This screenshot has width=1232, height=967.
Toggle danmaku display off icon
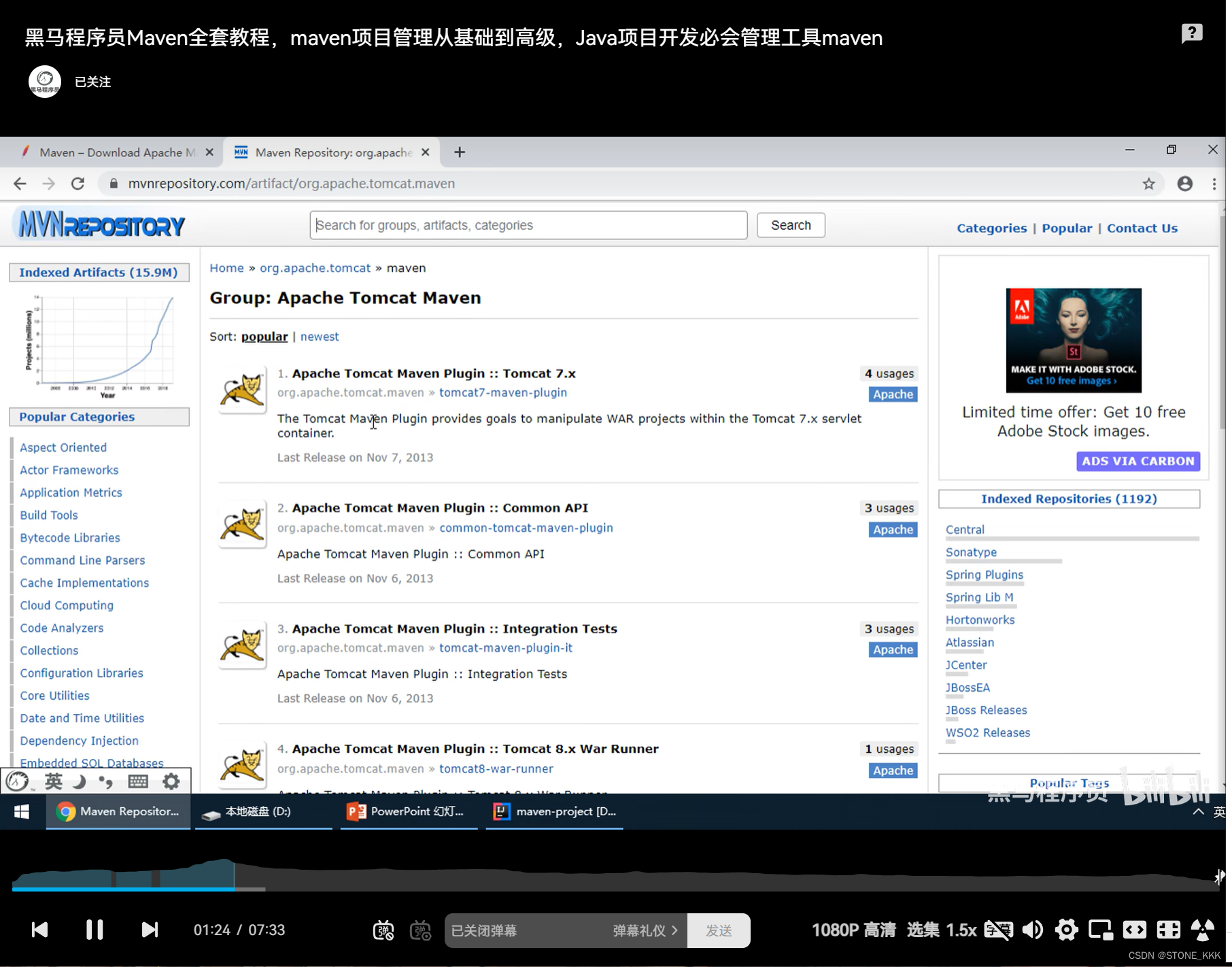tap(383, 930)
